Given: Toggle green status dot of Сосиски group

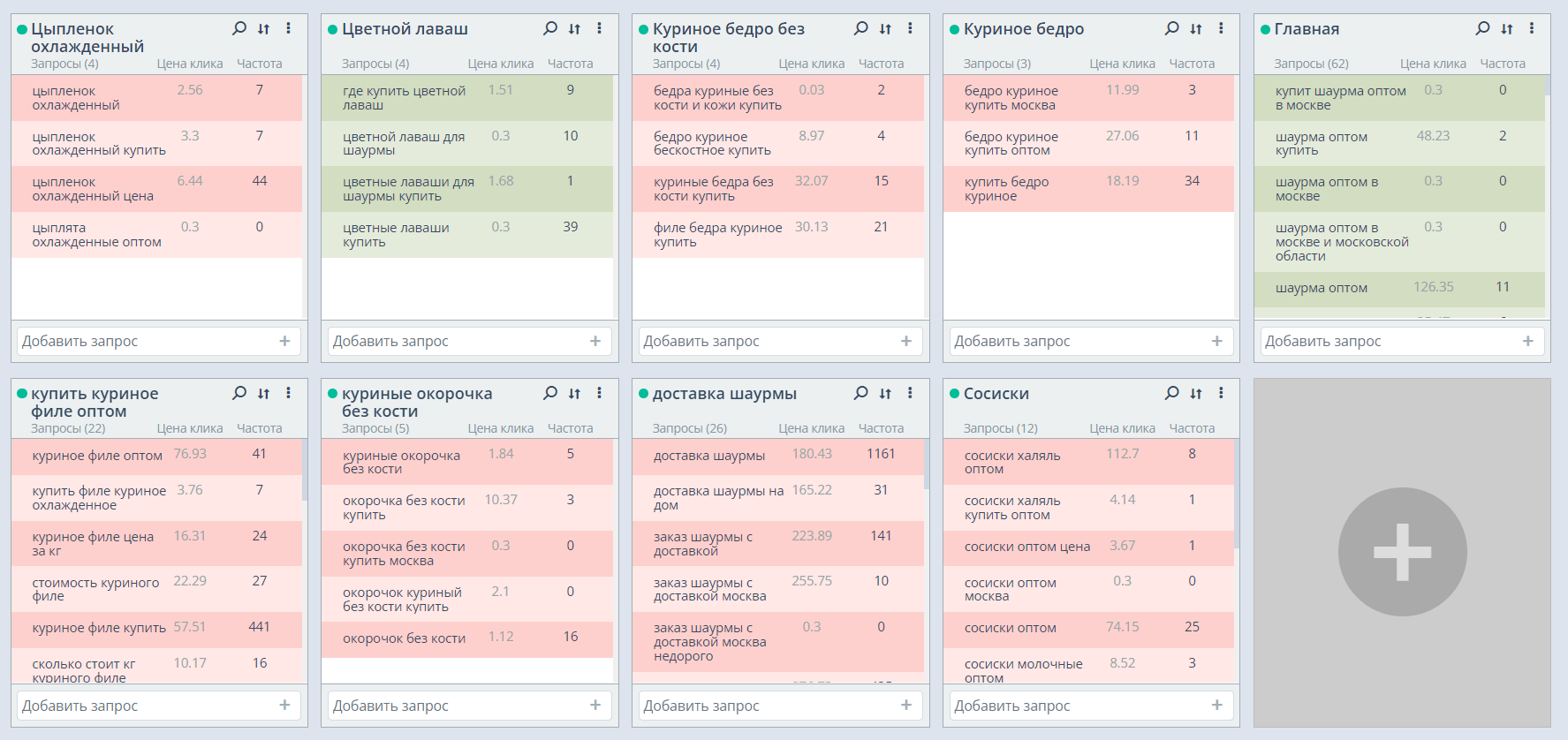Looking at the screenshot, I should click(x=954, y=394).
